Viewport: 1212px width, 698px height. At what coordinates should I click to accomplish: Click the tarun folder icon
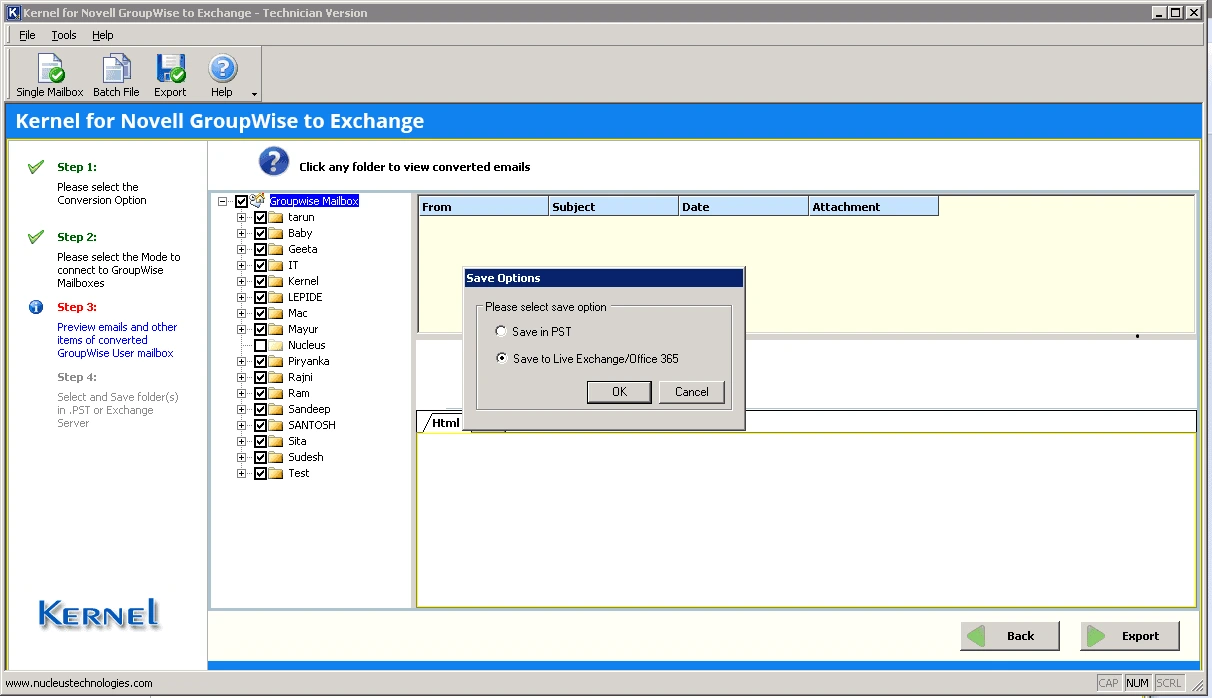276,217
